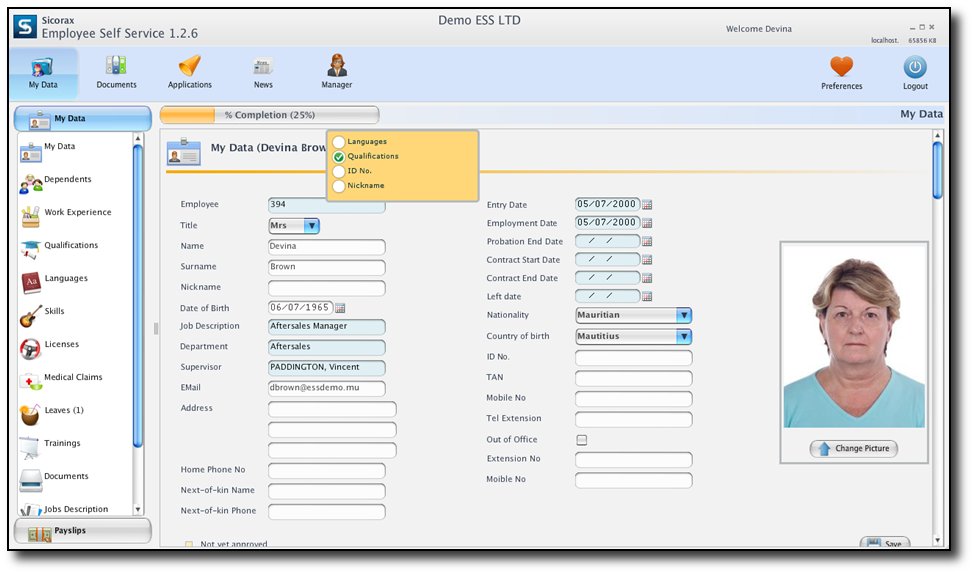
Task: Open Preferences heart icon
Action: pyautogui.click(x=841, y=68)
